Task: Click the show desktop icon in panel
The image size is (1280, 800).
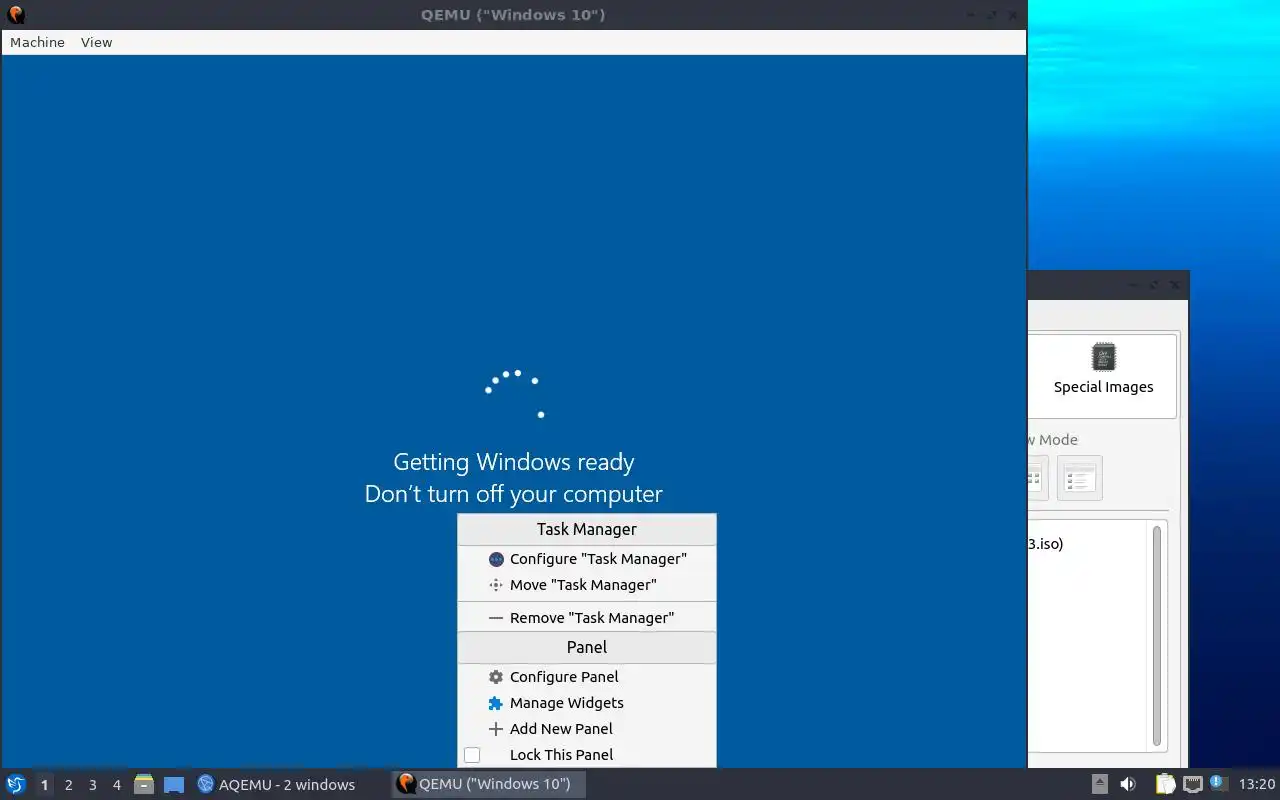Action: click(x=174, y=784)
